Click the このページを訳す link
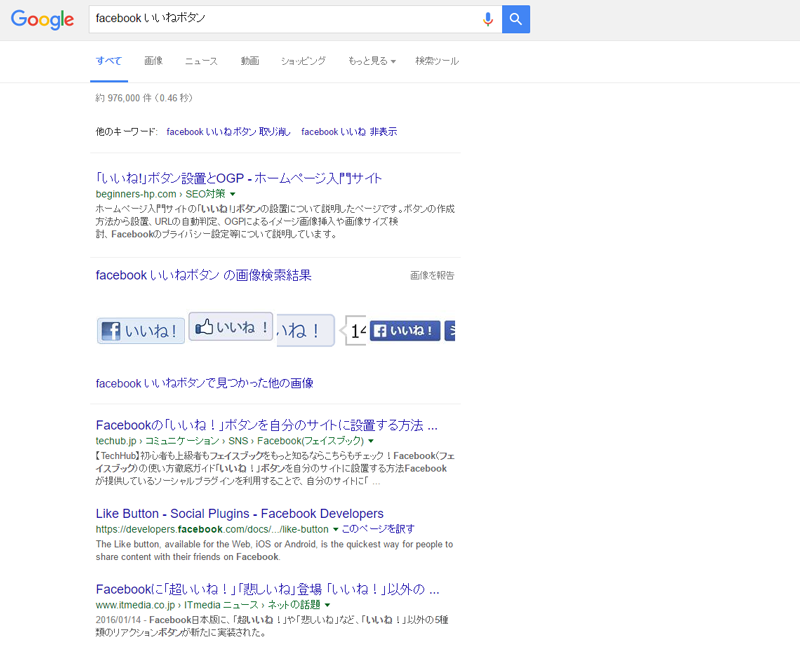The width and height of the screenshot is (800, 648). click(x=378, y=529)
